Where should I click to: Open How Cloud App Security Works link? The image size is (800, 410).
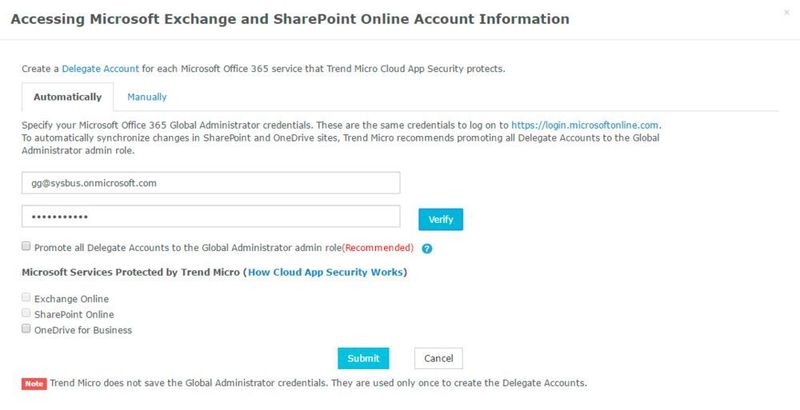point(325,272)
